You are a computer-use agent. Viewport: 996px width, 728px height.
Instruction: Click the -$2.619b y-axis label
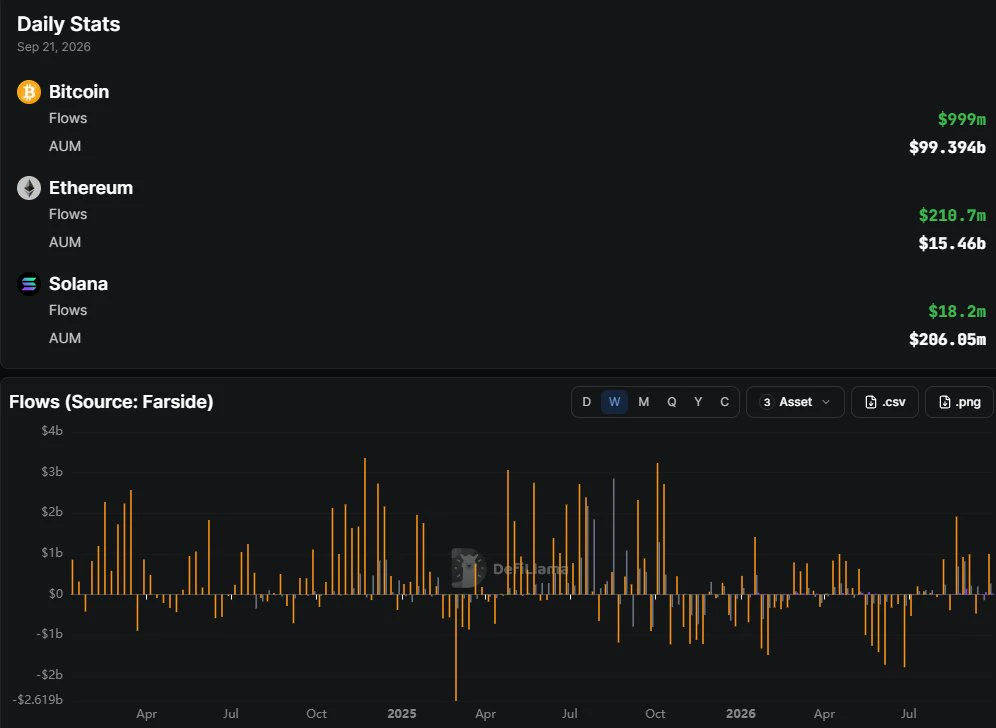click(x=38, y=700)
